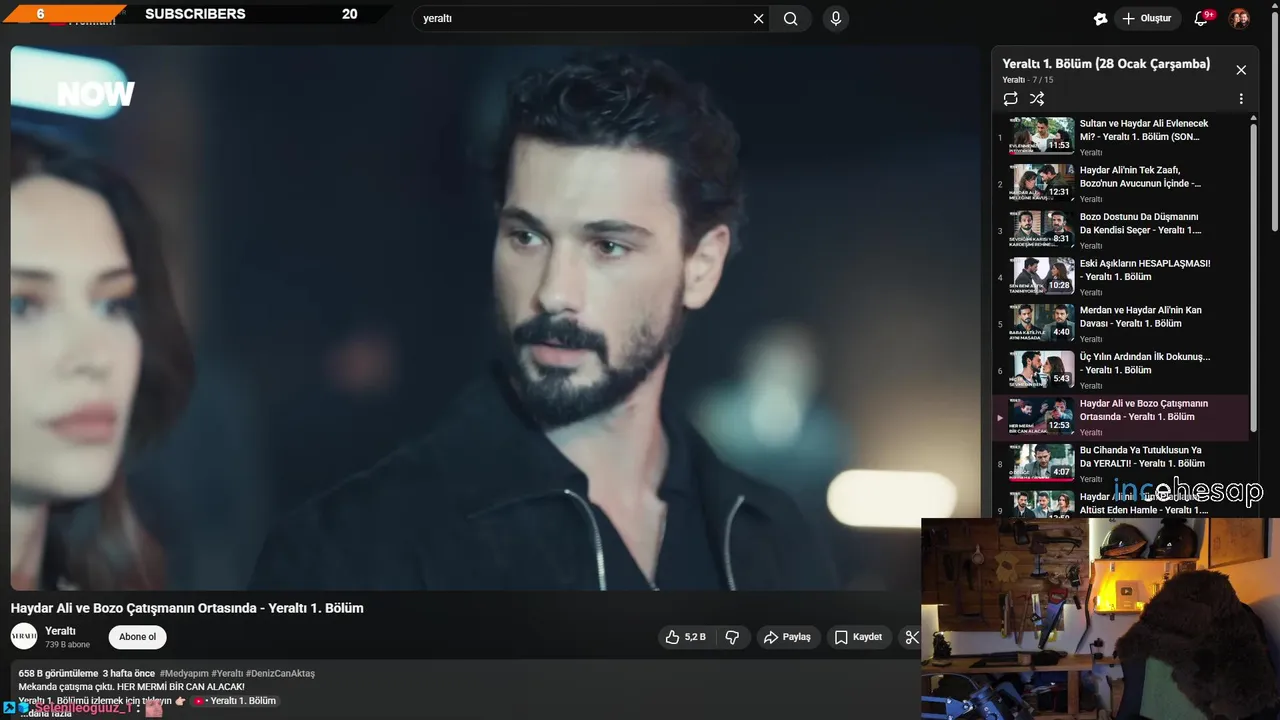Screen dimensions: 1280x720
Task: Open notifications bell
Action: [x=1202, y=18]
